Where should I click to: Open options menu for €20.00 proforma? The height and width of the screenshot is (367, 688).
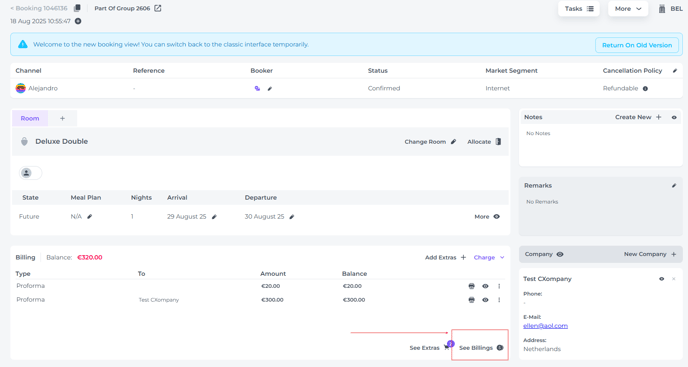(499, 286)
